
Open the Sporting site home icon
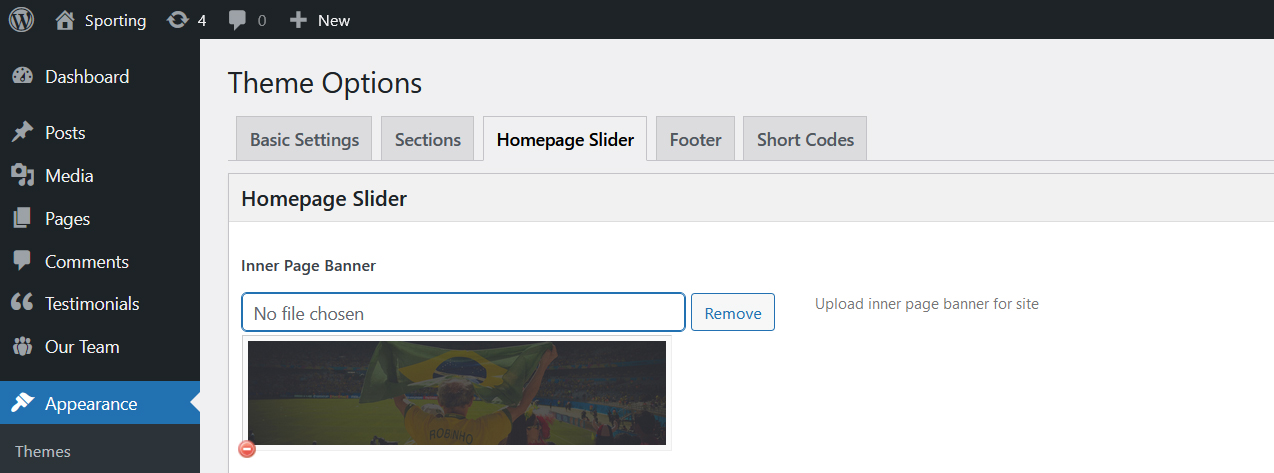(x=65, y=19)
